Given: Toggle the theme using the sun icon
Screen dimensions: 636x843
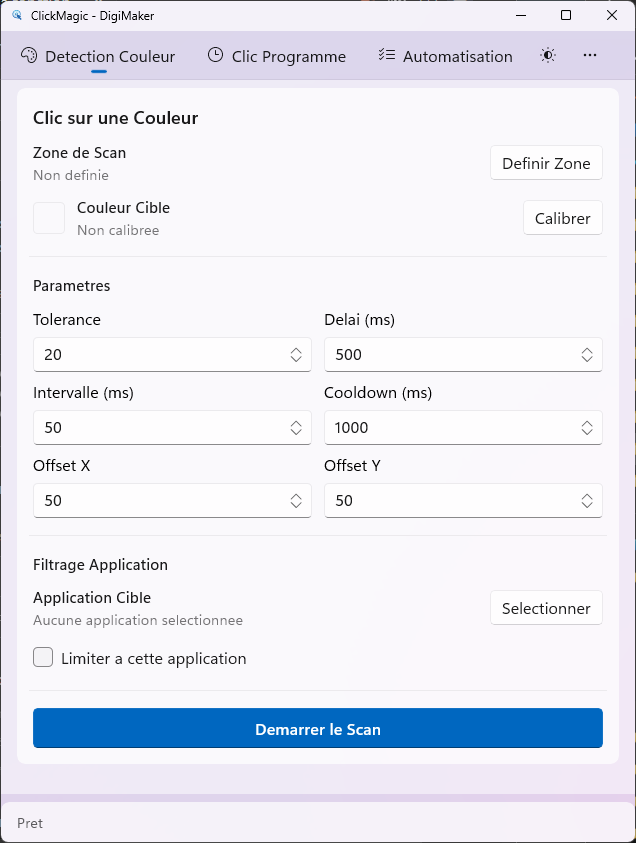Looking at the screenshot, I should (547, 57).
